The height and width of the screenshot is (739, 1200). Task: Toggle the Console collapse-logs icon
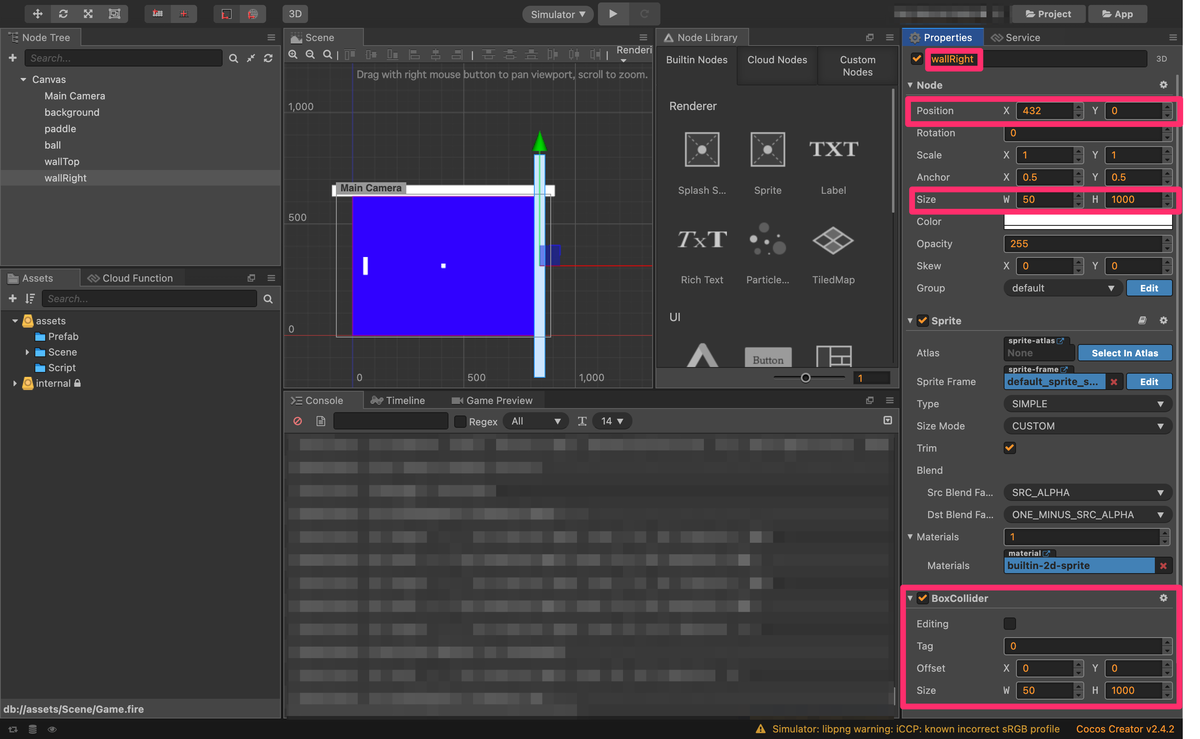(x=887, y=421)
